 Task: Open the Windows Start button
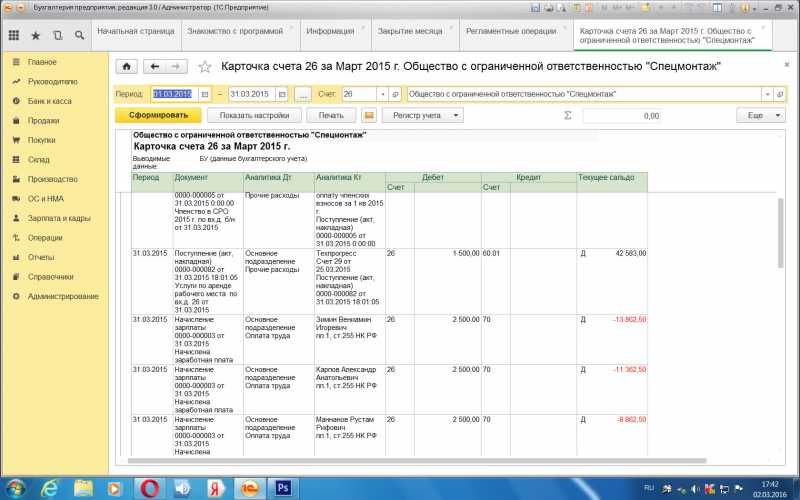pos(16,488)
